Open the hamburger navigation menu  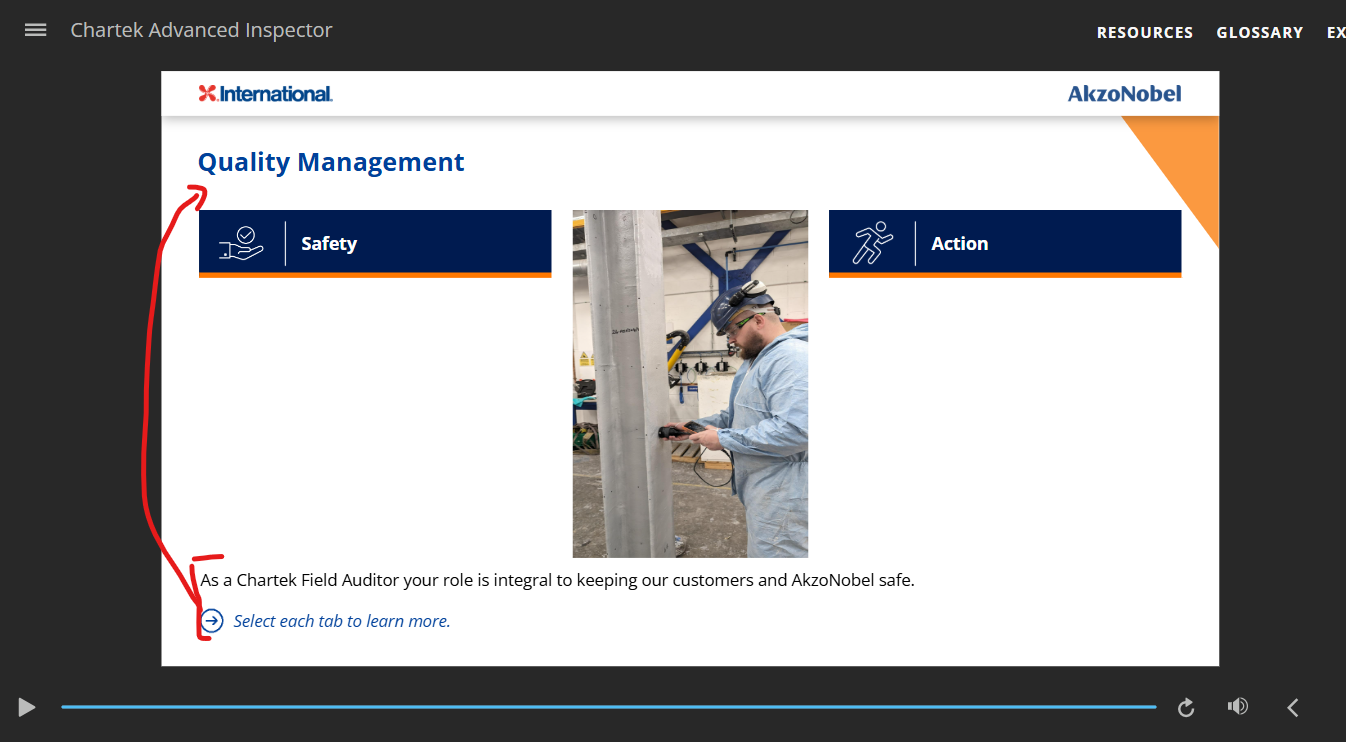click(x=36, y=30)
